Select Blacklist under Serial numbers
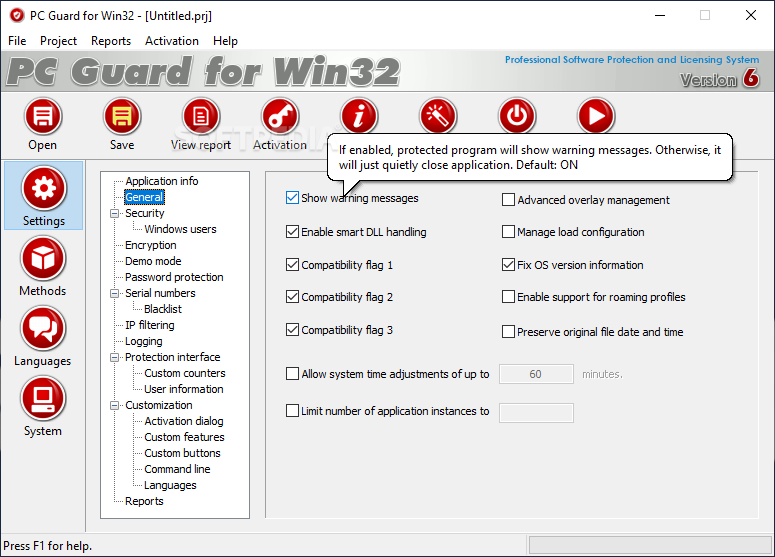The height and width of the screenshot is (557, 775). click(163, 309)
